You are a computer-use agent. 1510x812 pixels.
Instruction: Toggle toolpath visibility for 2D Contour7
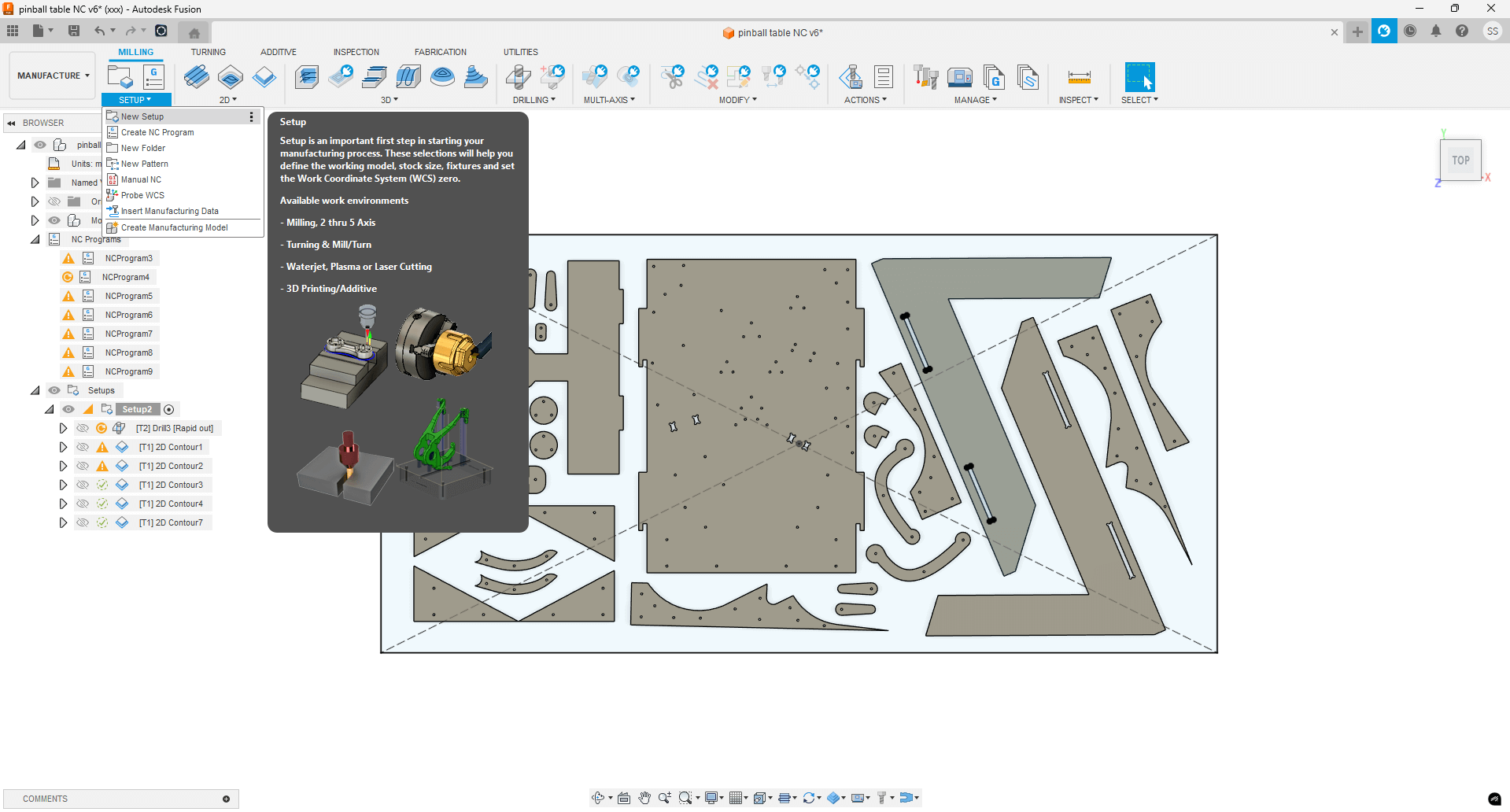point(83,522)
